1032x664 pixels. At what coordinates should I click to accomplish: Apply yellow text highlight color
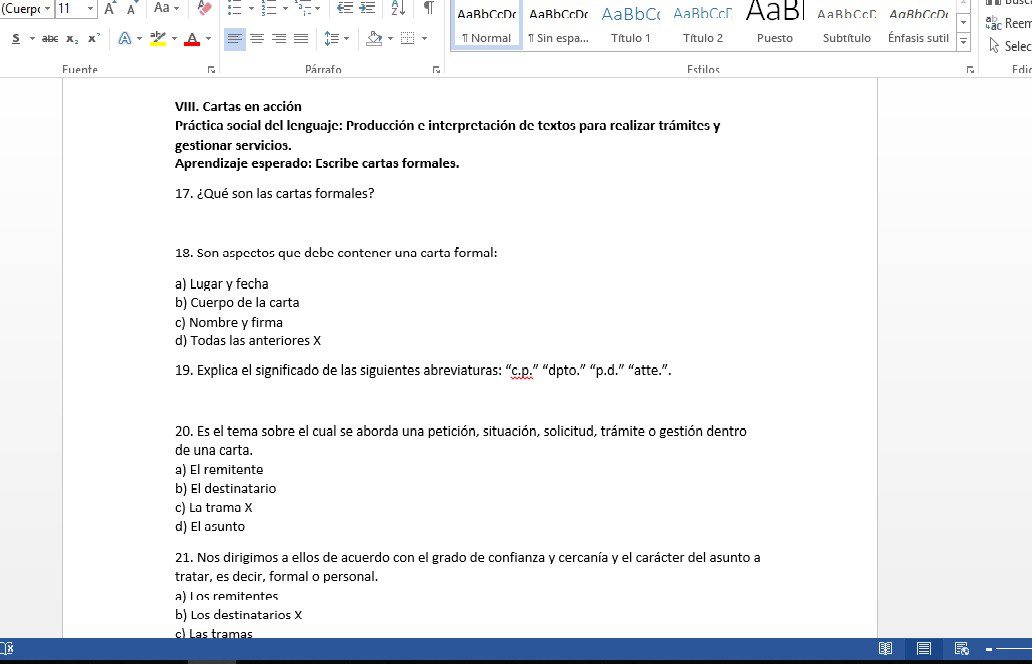pos(158,39)
